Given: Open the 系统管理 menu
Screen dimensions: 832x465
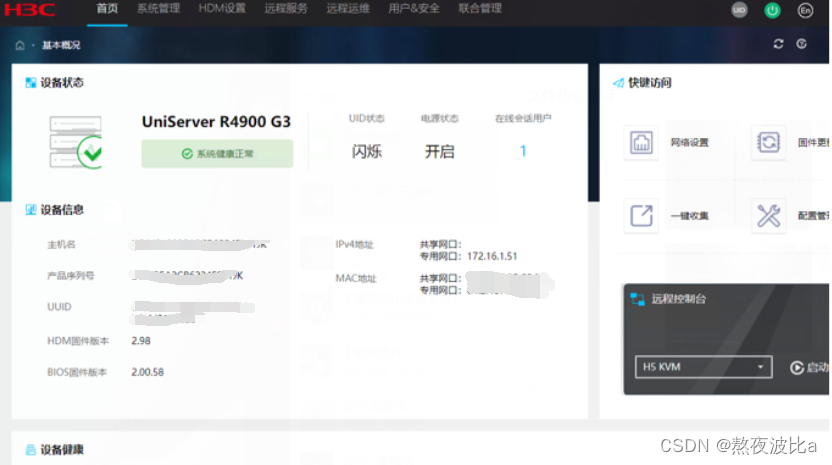Looking at the screenshot, I should (159, 8).
